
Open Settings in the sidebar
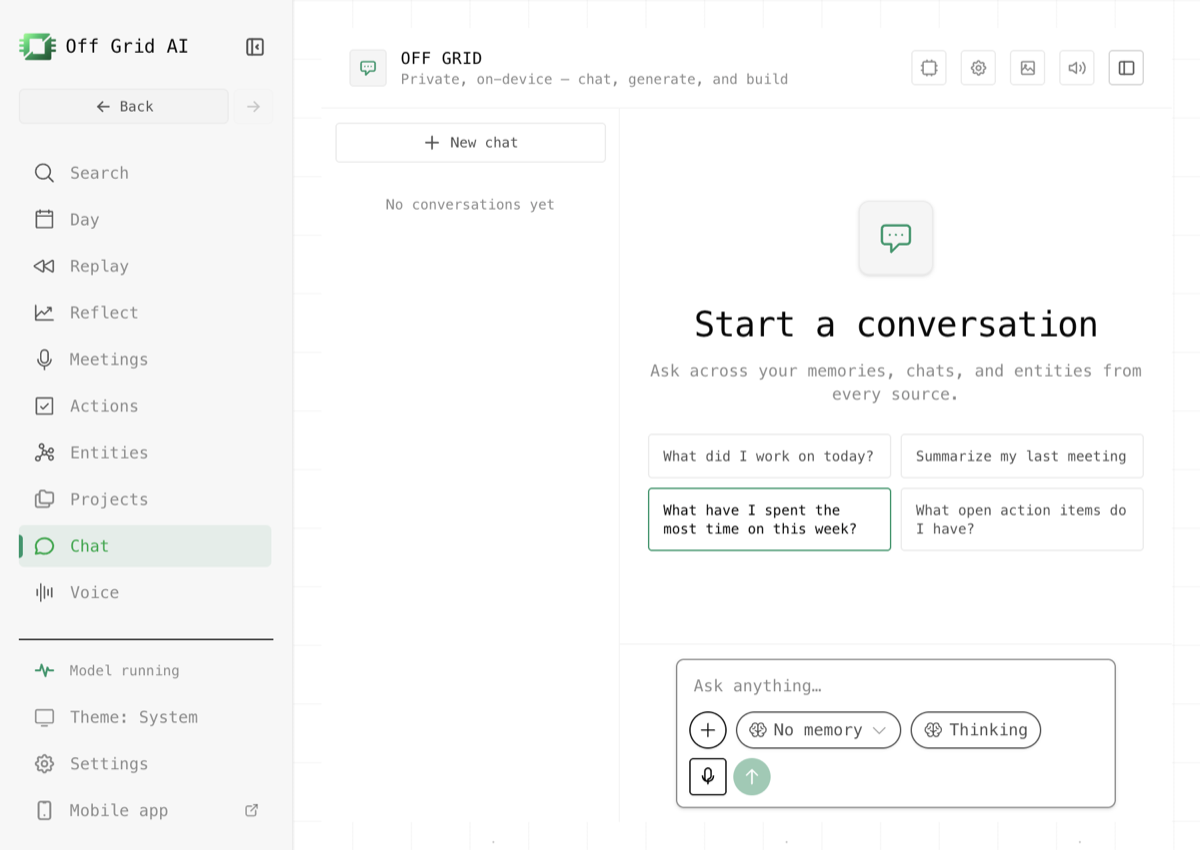[x=145, y=764]
